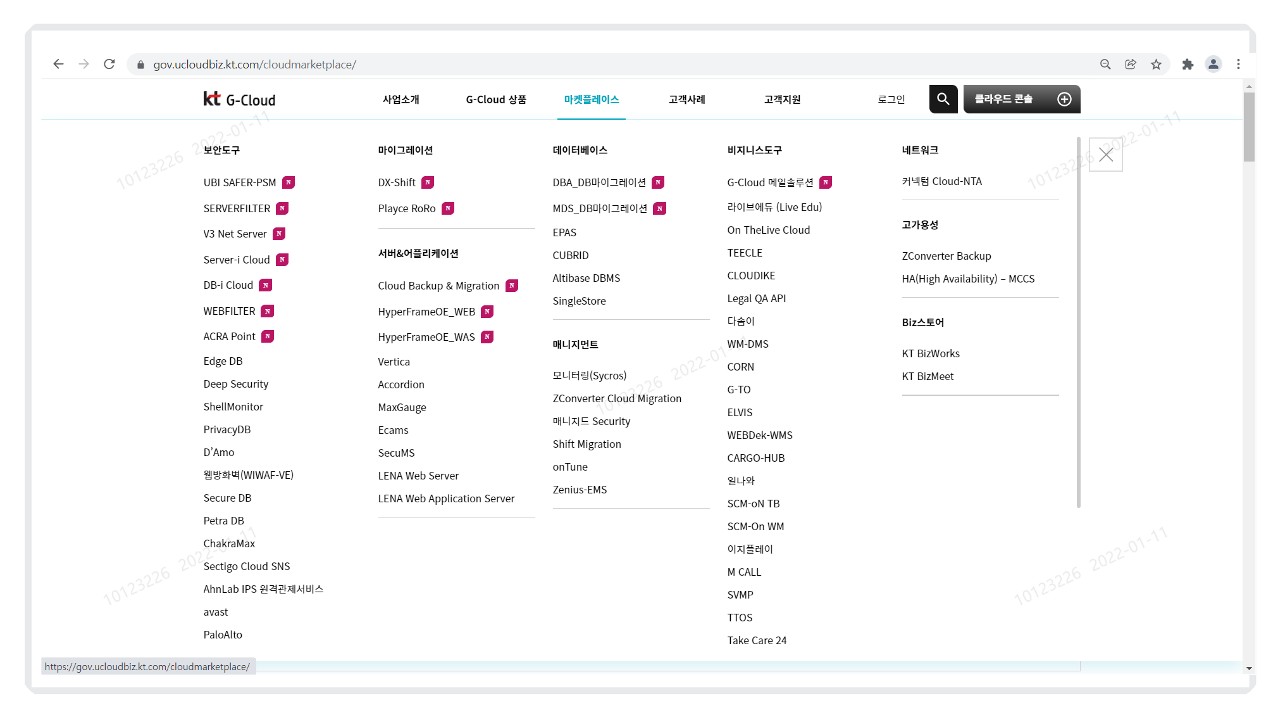Open the G-Cloud 상품 menu
The image size is (1280, 720).
click(x=496, y=99)
